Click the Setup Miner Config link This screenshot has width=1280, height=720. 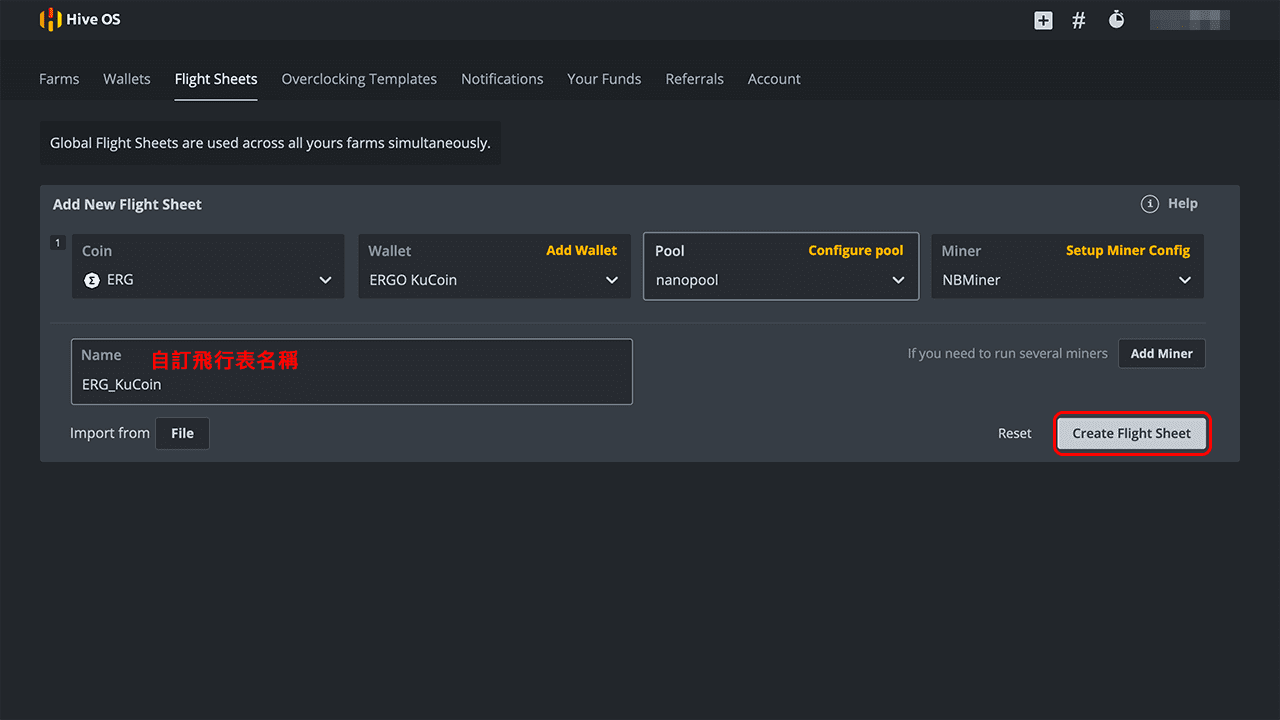(x=1127, y=251)
